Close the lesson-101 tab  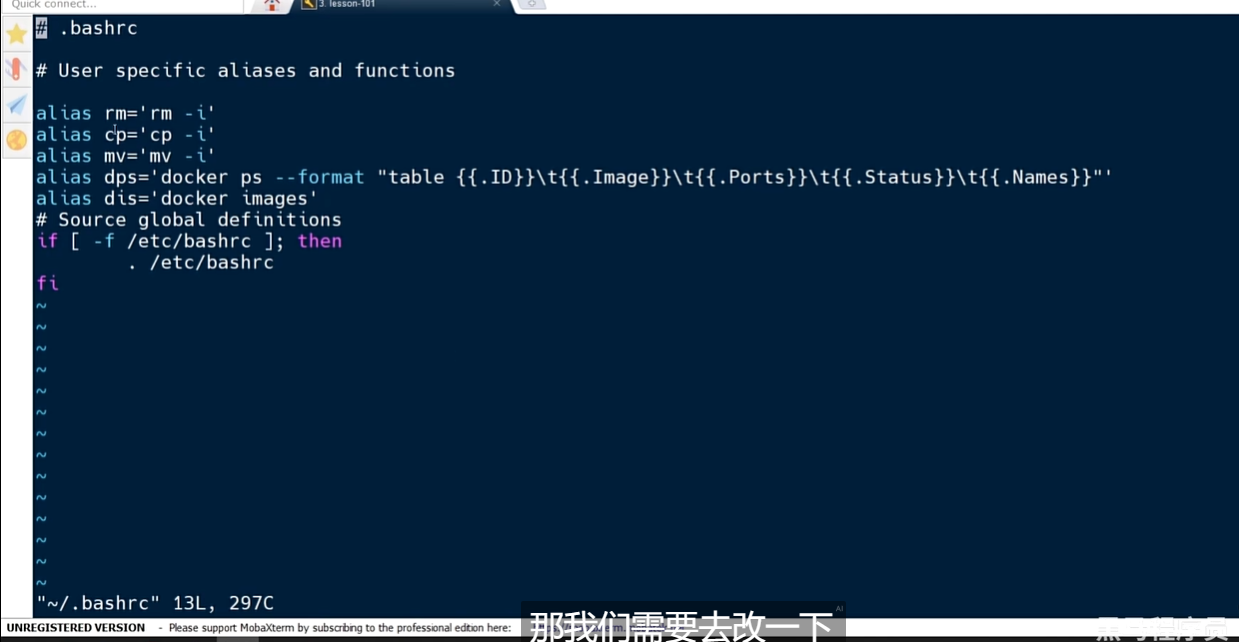click(x=497, y=4)
